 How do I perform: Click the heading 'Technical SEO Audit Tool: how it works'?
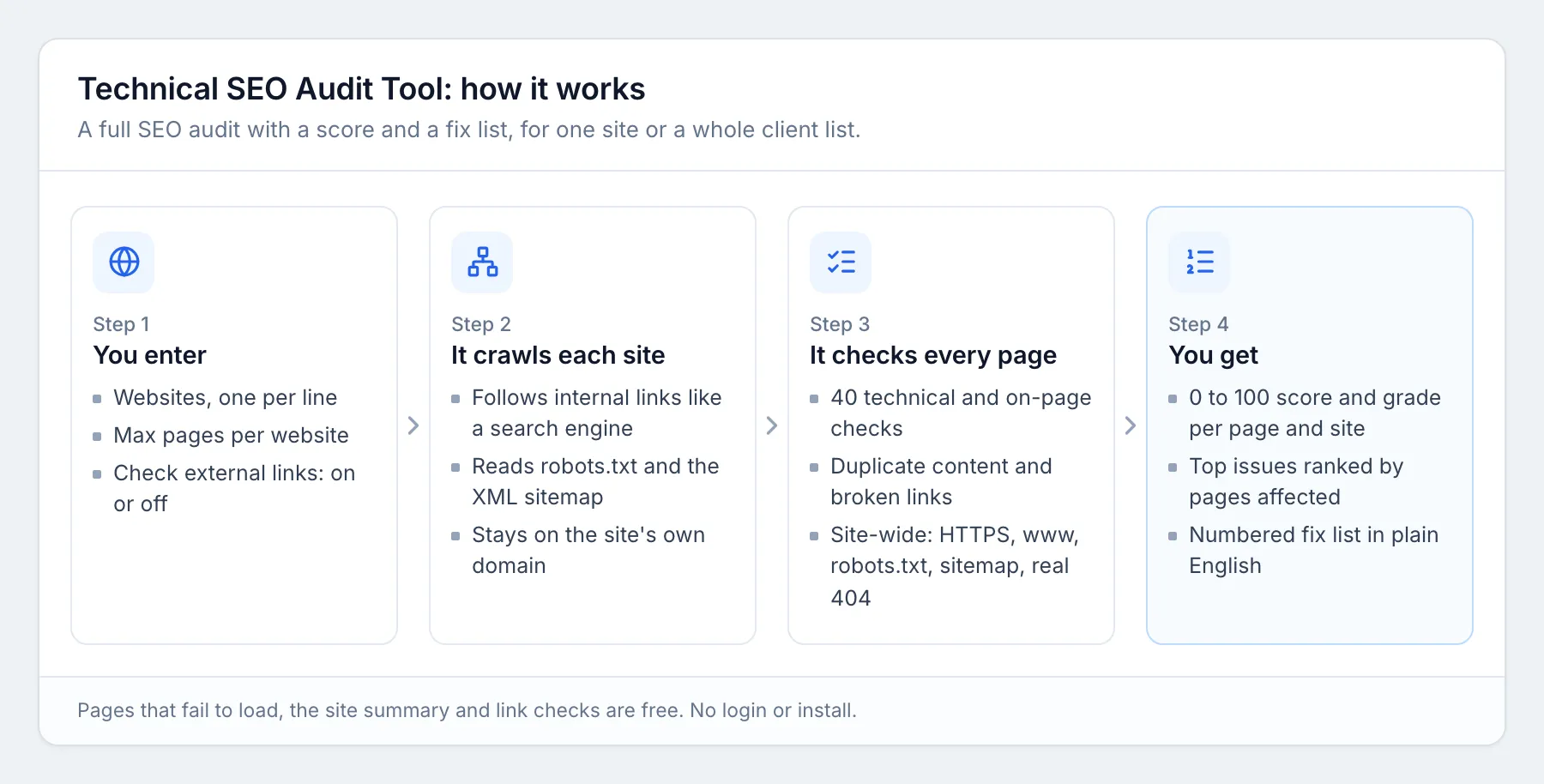[361, 89]
